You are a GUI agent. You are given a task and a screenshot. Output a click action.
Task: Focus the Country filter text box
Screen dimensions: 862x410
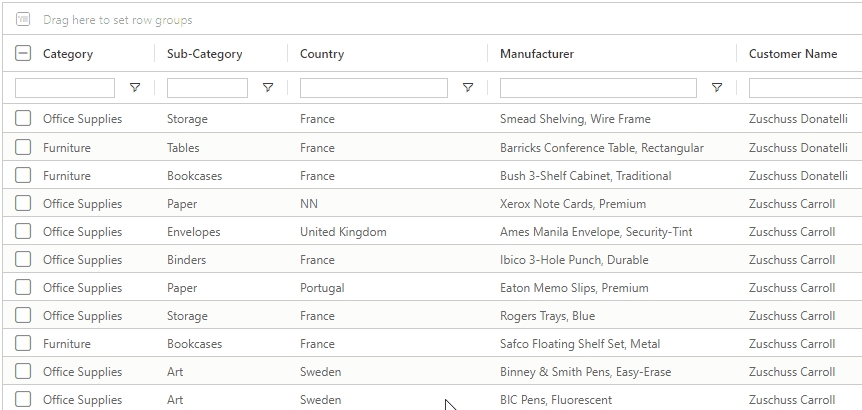coord(373,88)
